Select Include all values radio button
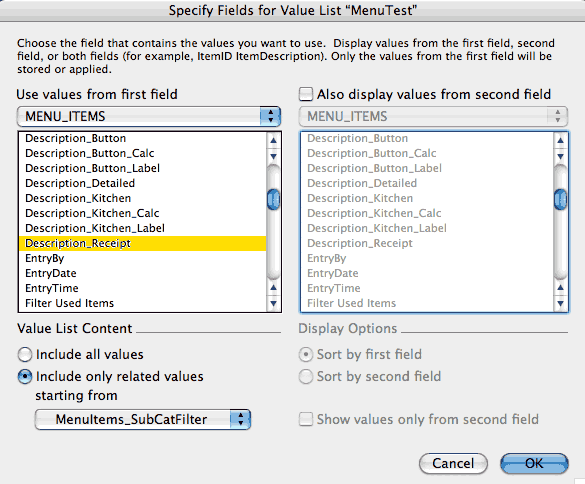Image resolution: width=585 pixels, height=484 pixels. point(25,355)
